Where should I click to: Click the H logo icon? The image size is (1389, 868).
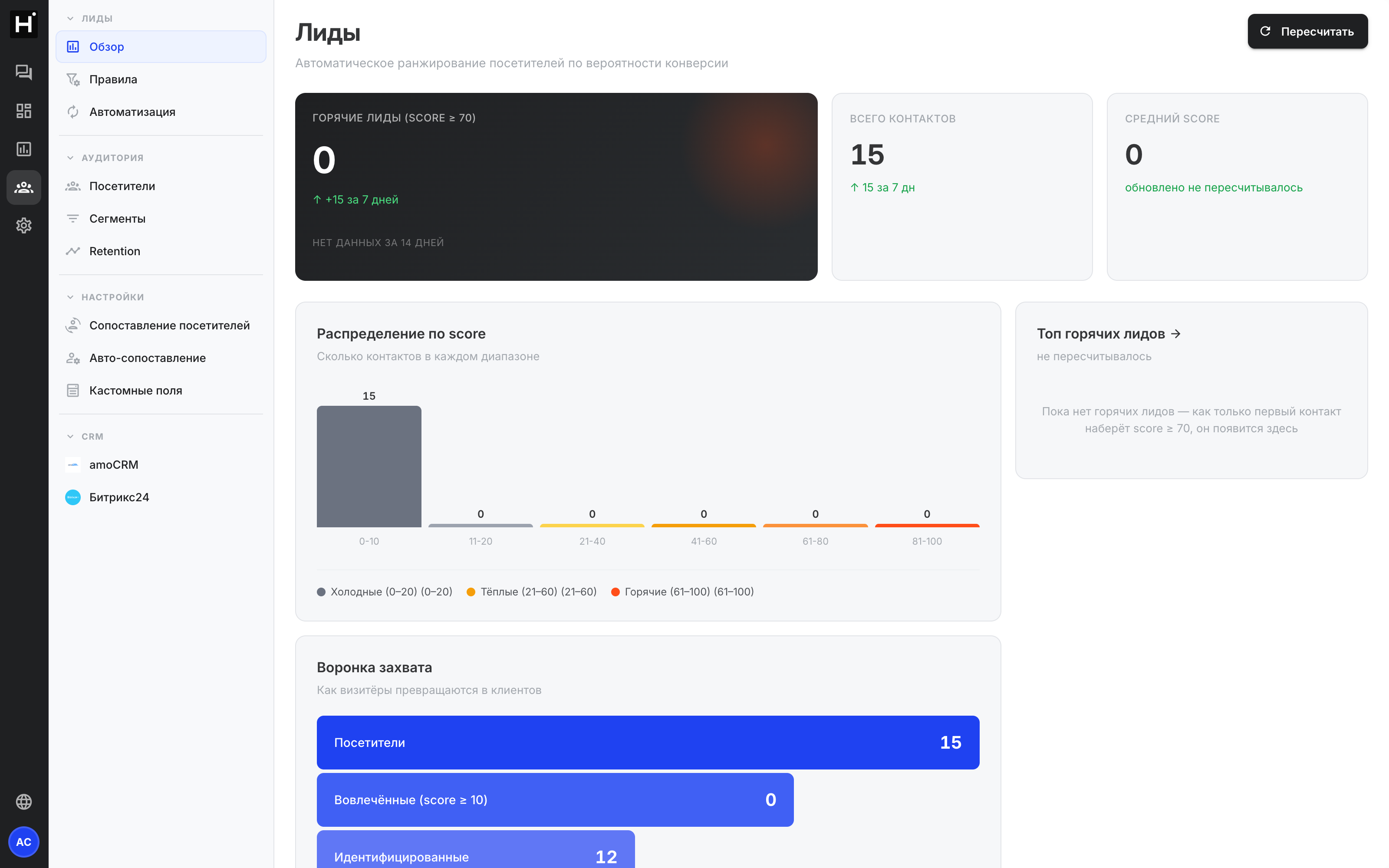click(x=23, y=24)
